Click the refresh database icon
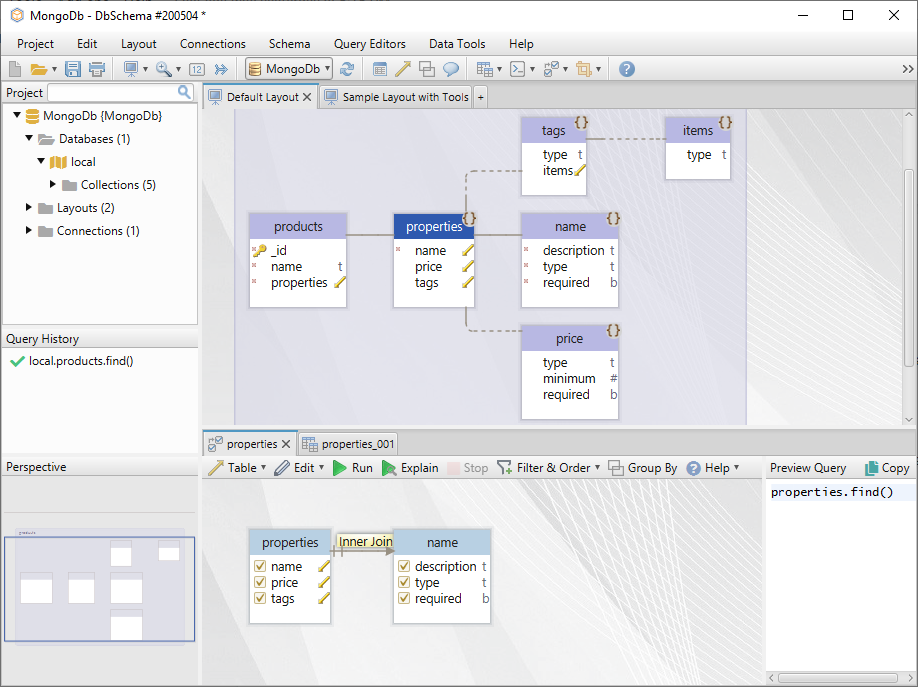Image resolution: width=918 pixels, height=687 pixels. [x=347, y=69]
